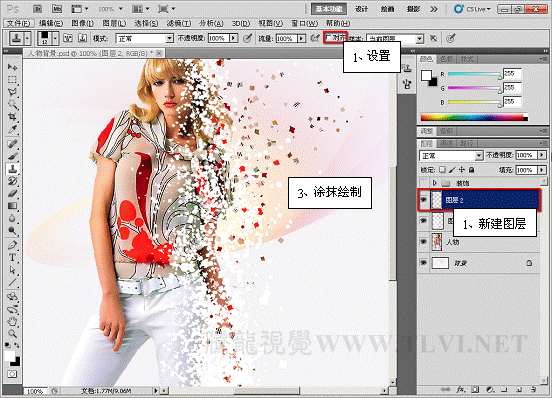
Task: Select the Crop tool
Action: pyautogui.click(x=12, y=117)
